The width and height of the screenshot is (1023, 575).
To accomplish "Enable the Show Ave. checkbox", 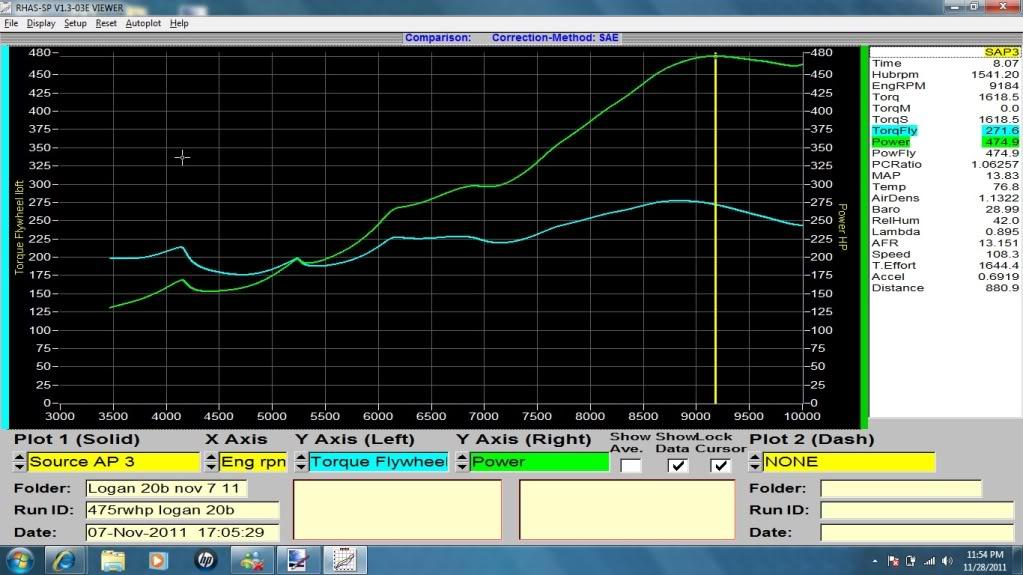I will pyautogui.click(x=630, y=465).
